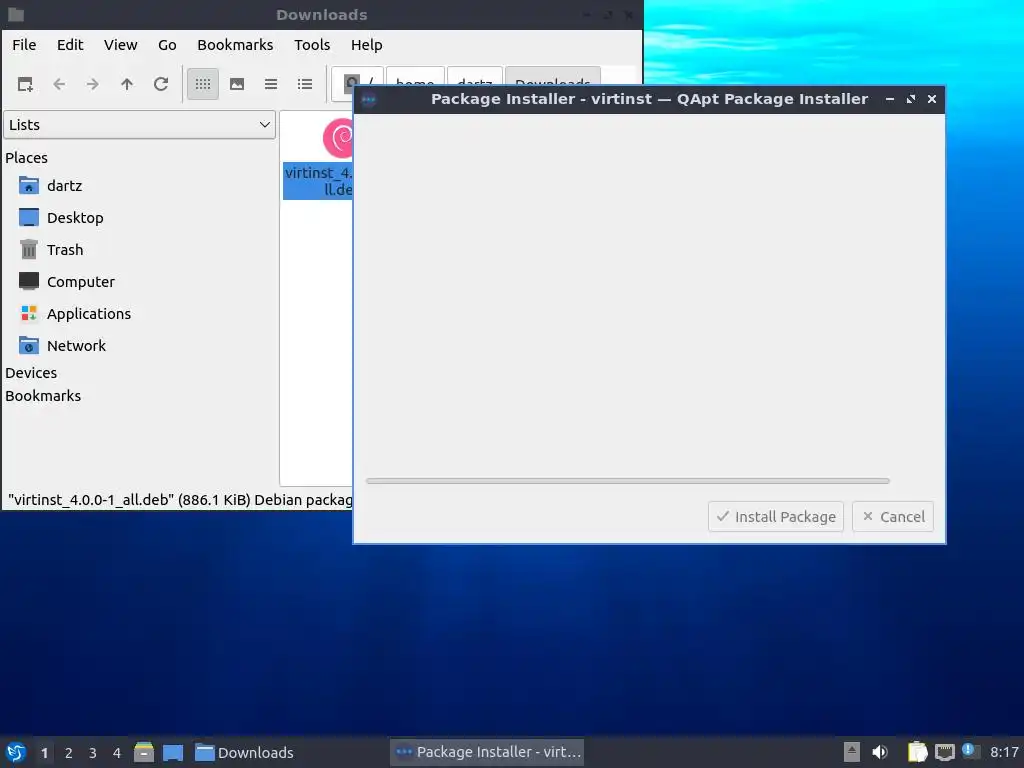Screen dimensions: 1024x768
Task: Launch file manager from panel quicklaunch
Action: click(x=144, y=752)
